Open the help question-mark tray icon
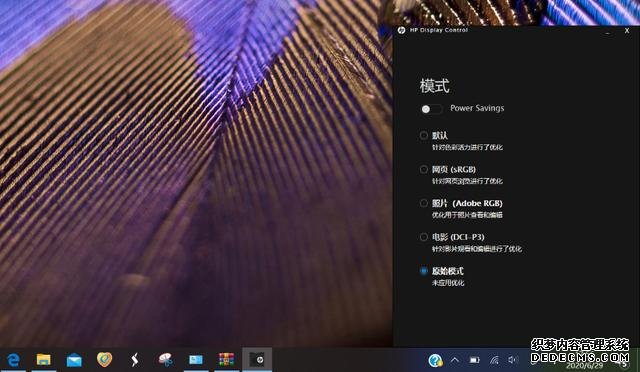 click(x=435, y=360)
